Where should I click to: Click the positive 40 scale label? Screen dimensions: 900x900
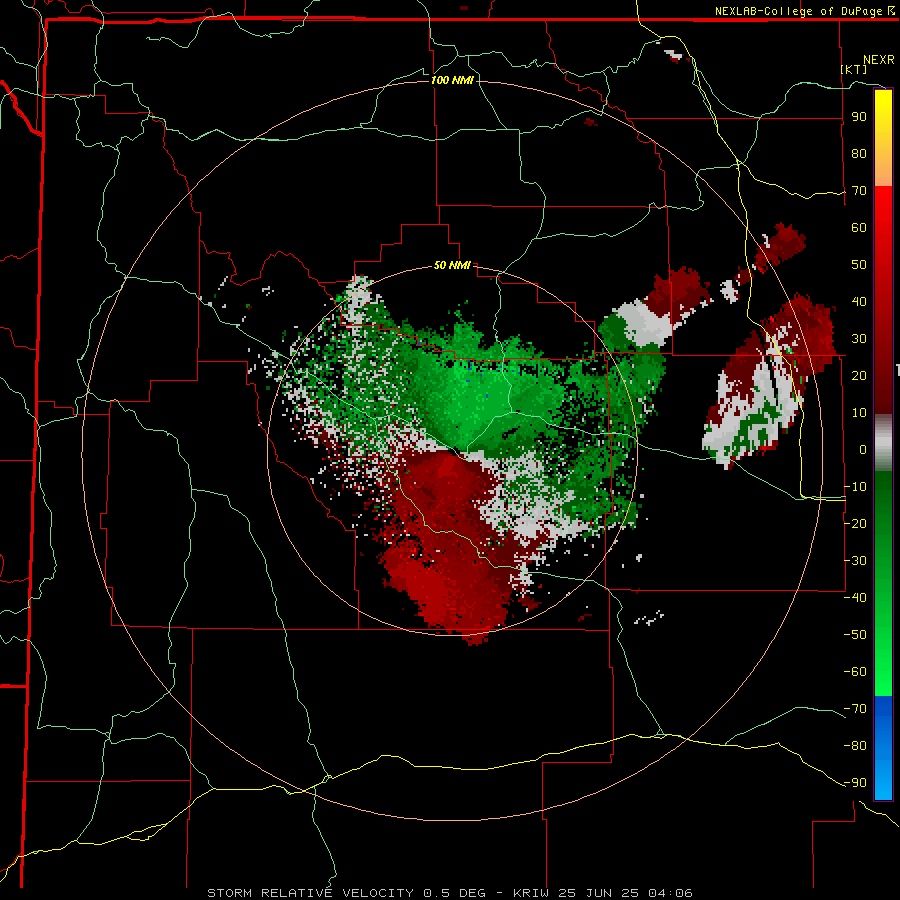coord(859,301)
